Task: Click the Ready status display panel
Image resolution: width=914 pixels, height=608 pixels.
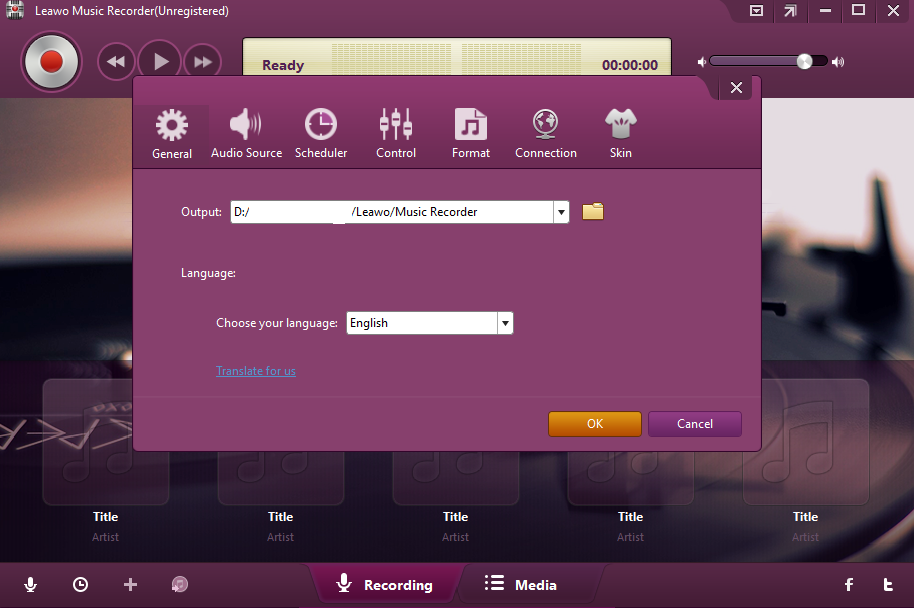Action: tap(457, 57)
